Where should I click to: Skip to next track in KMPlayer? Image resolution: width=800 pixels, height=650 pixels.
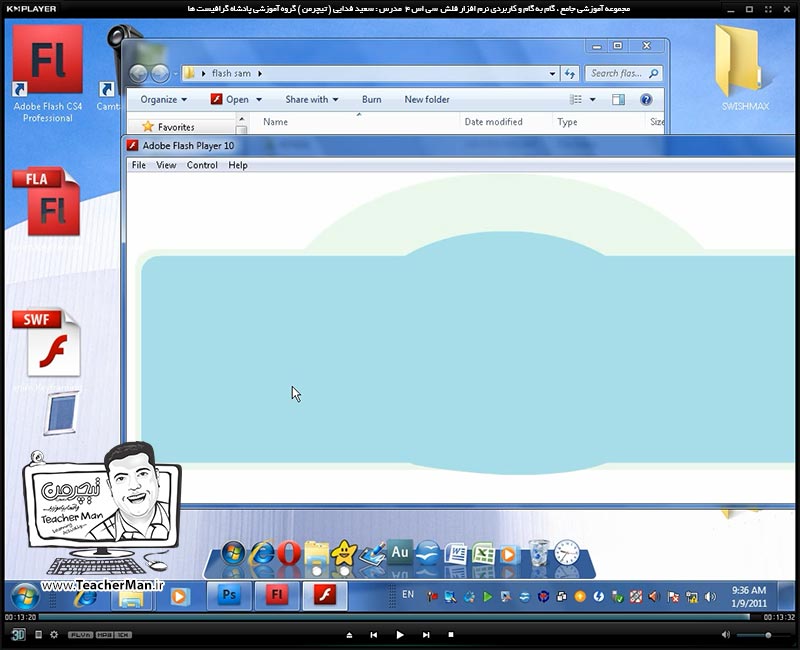click(x=426, y=635)
